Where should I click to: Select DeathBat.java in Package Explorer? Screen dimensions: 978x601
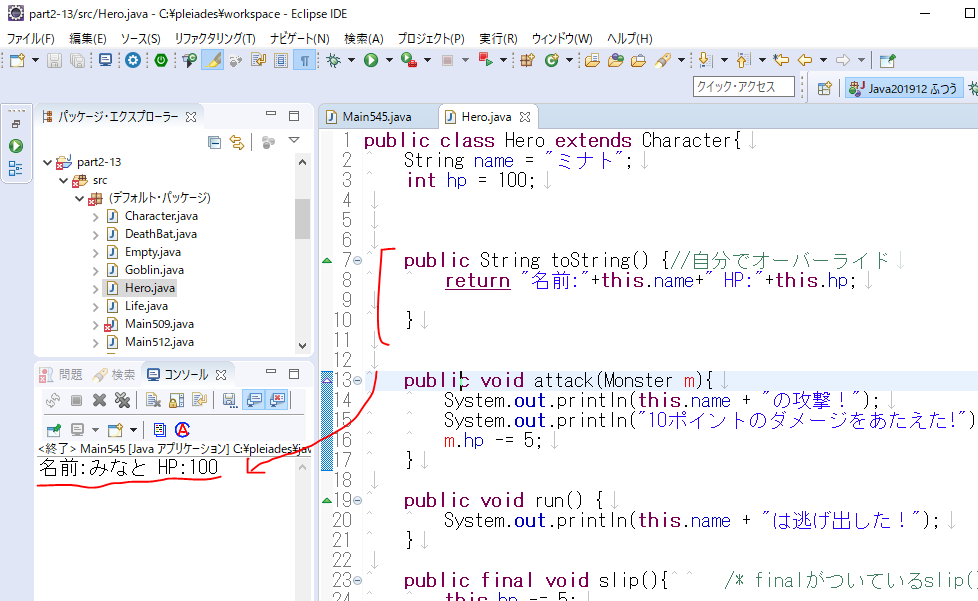pyautogui.click(x=161, y=234)
